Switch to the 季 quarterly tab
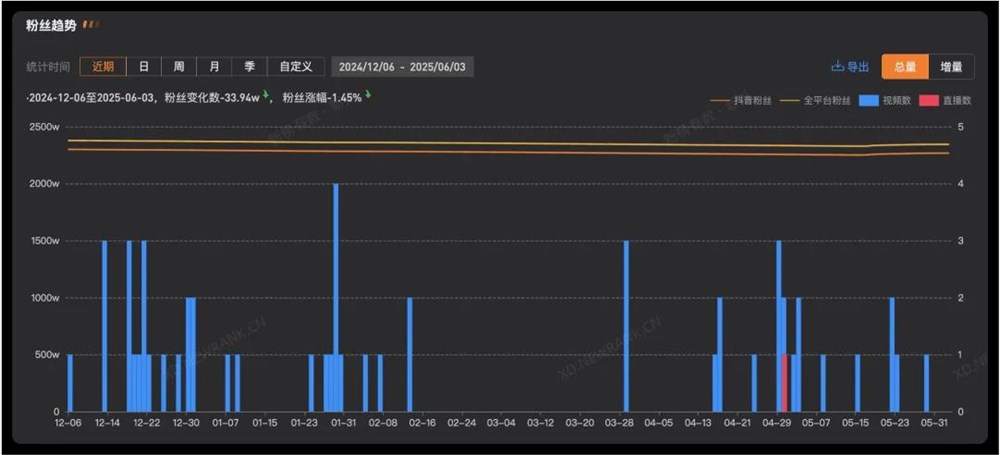Image resolution: width=1000 pixels, height=455 pixels. point(250,66)
